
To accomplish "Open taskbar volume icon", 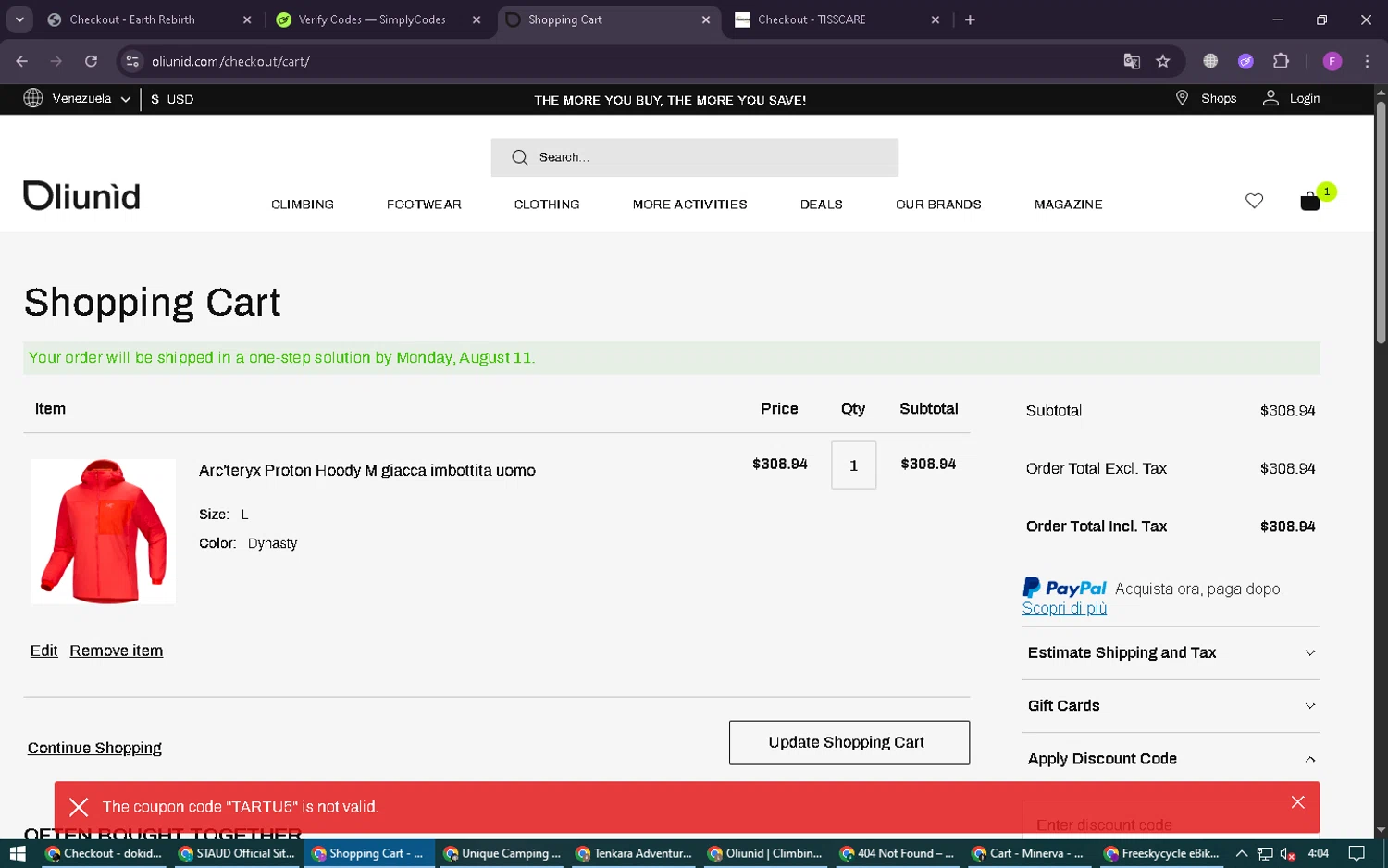I will click(1287, 853).
